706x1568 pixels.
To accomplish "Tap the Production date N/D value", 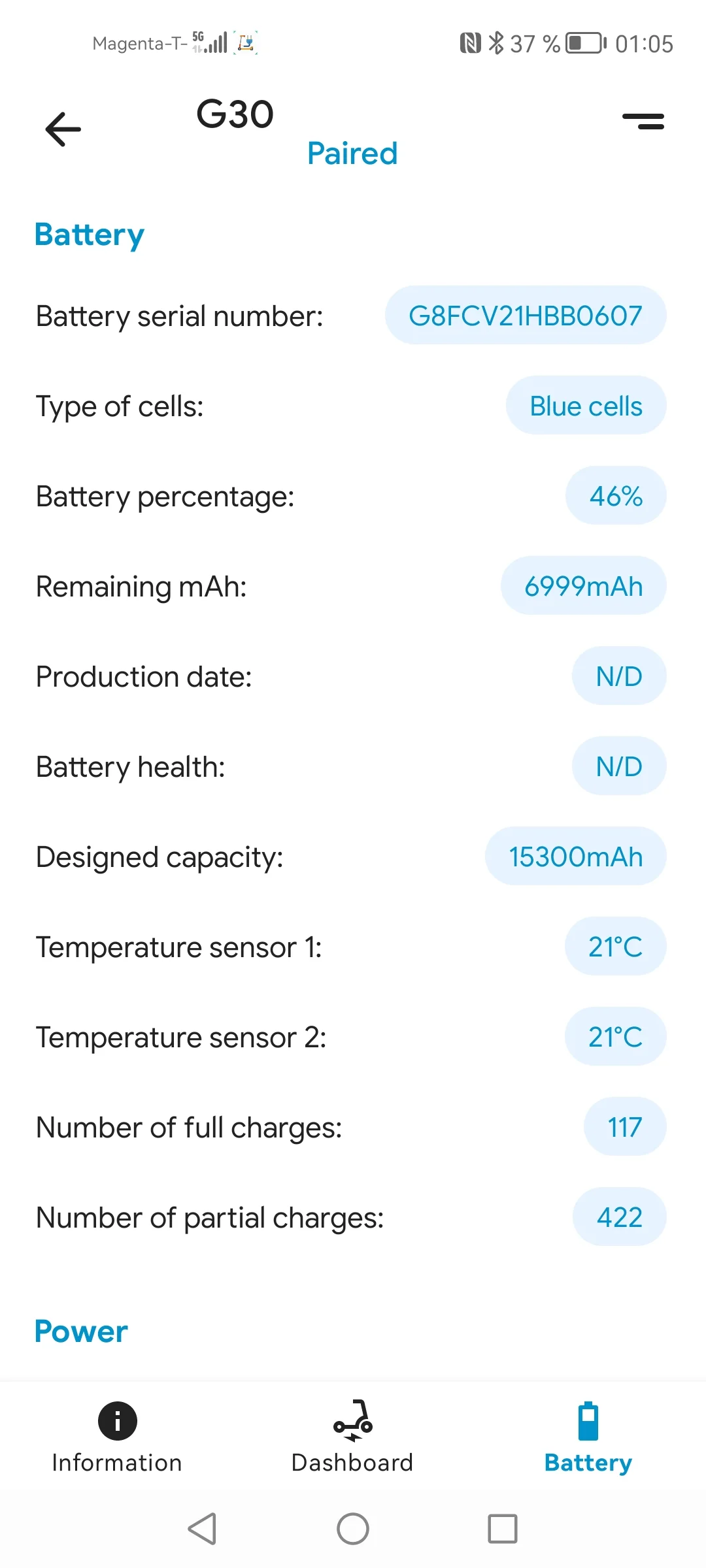I will pyautogui.click(x=619, y=676).
